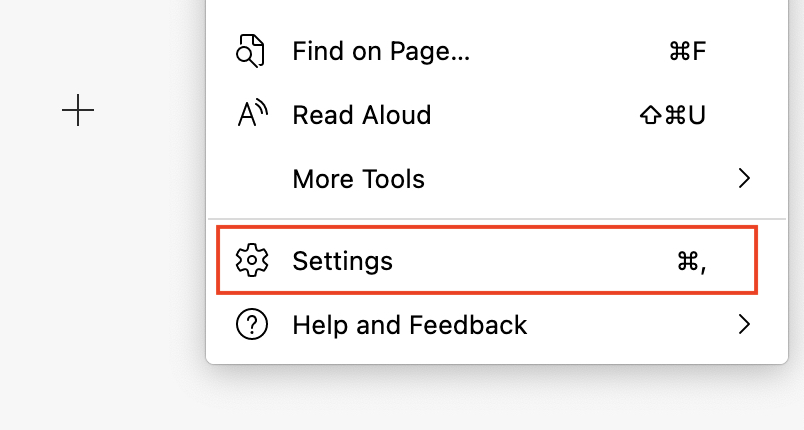
Task: Expand Help and Feedback chevron arrow
Action: (x=744, y=324)
